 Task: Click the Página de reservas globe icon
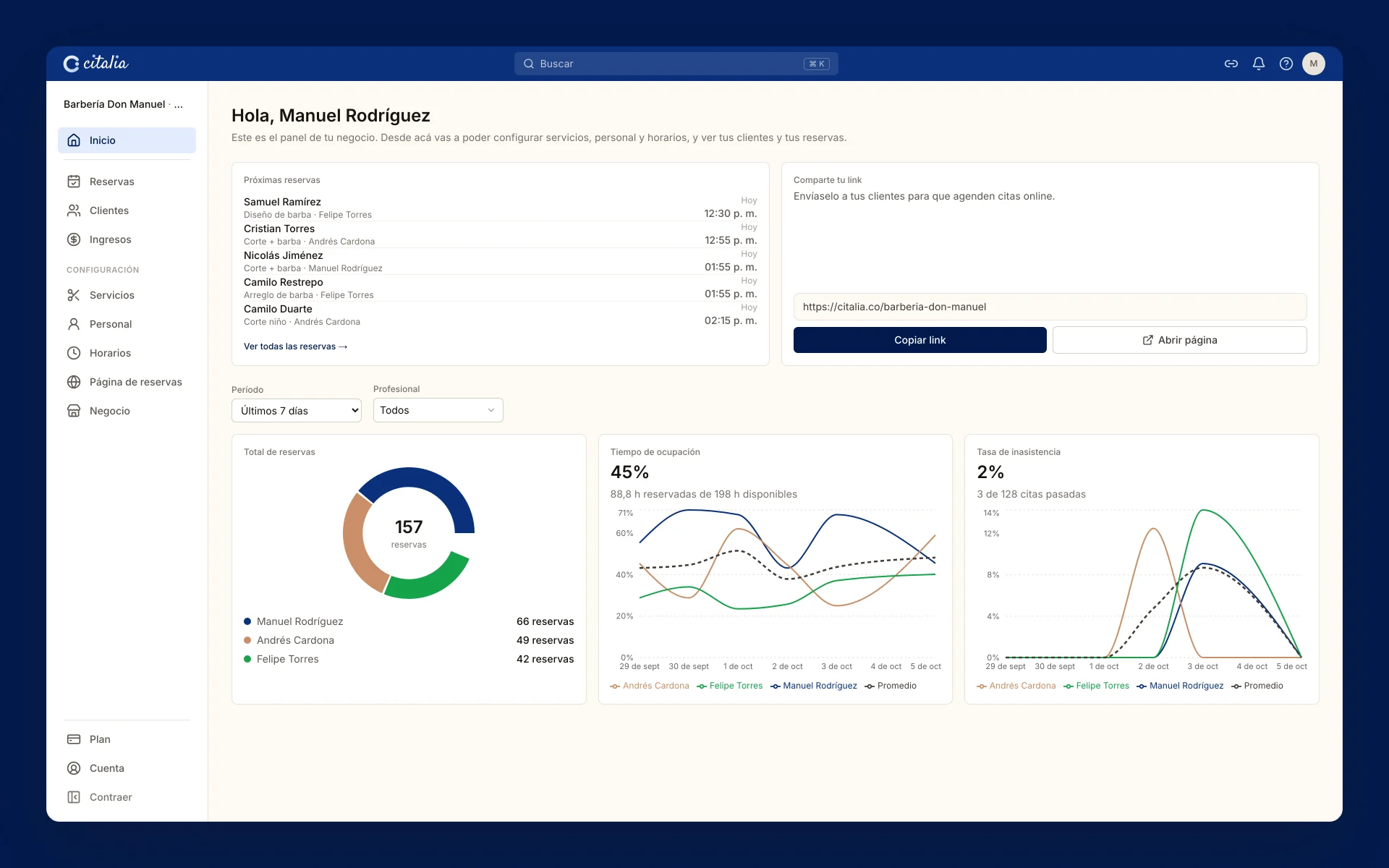pyautogui.click(x=74, y=382)
